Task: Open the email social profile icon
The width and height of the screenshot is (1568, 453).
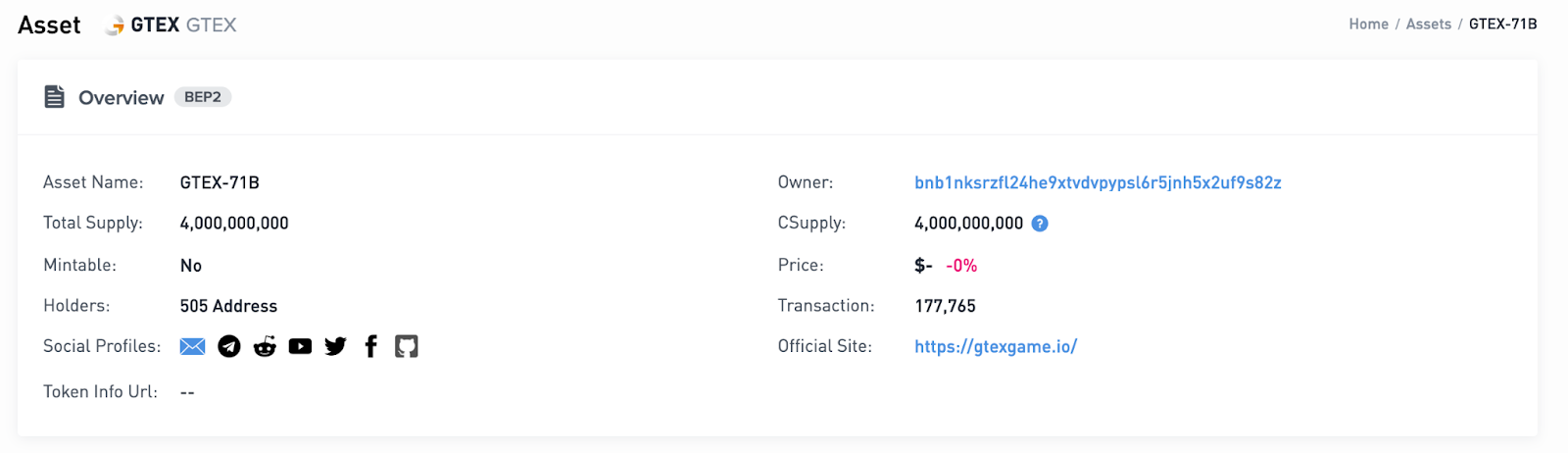Action: pyautogui.click(x=193, y=346)
